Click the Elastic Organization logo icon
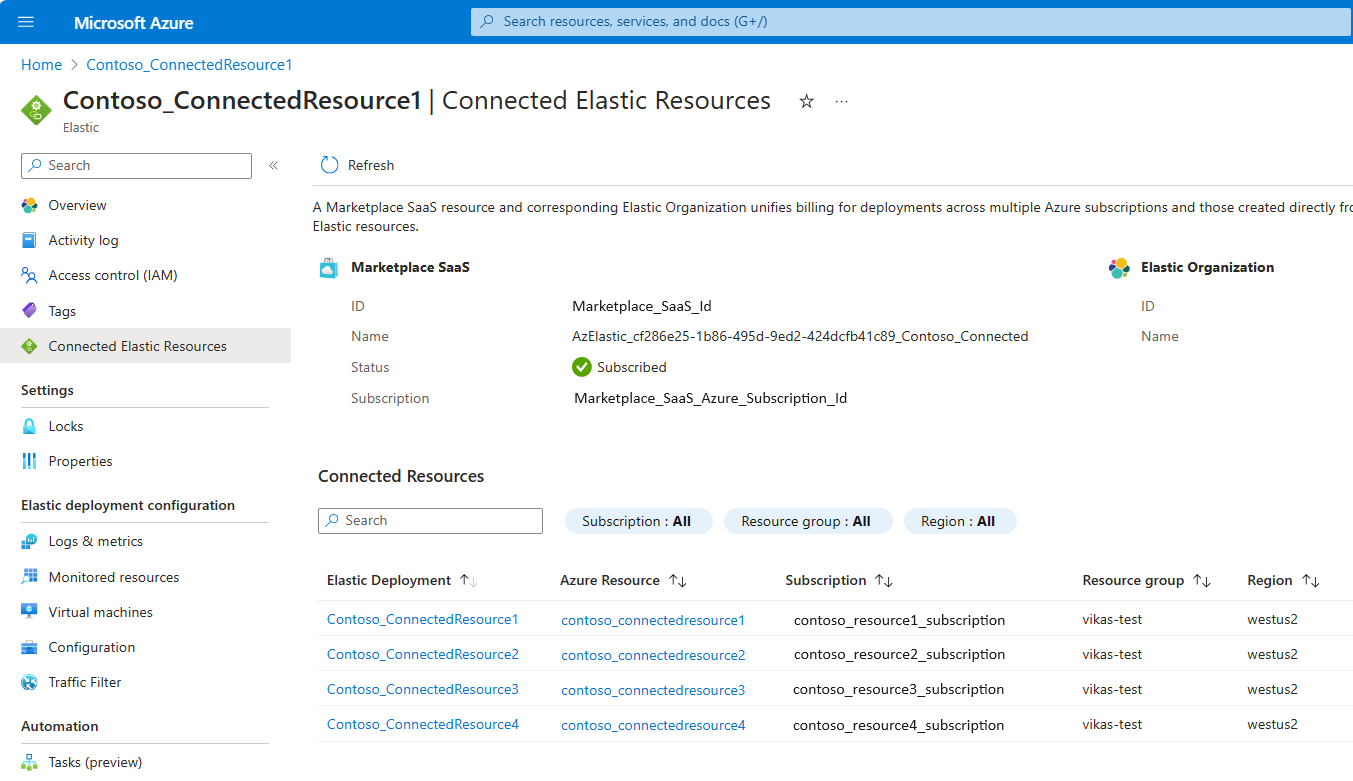Screen dimensions: 1353x781 (x=1119, y=268)
